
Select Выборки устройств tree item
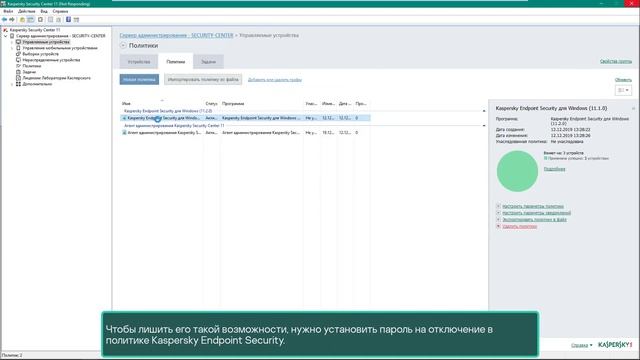[40, 54]
